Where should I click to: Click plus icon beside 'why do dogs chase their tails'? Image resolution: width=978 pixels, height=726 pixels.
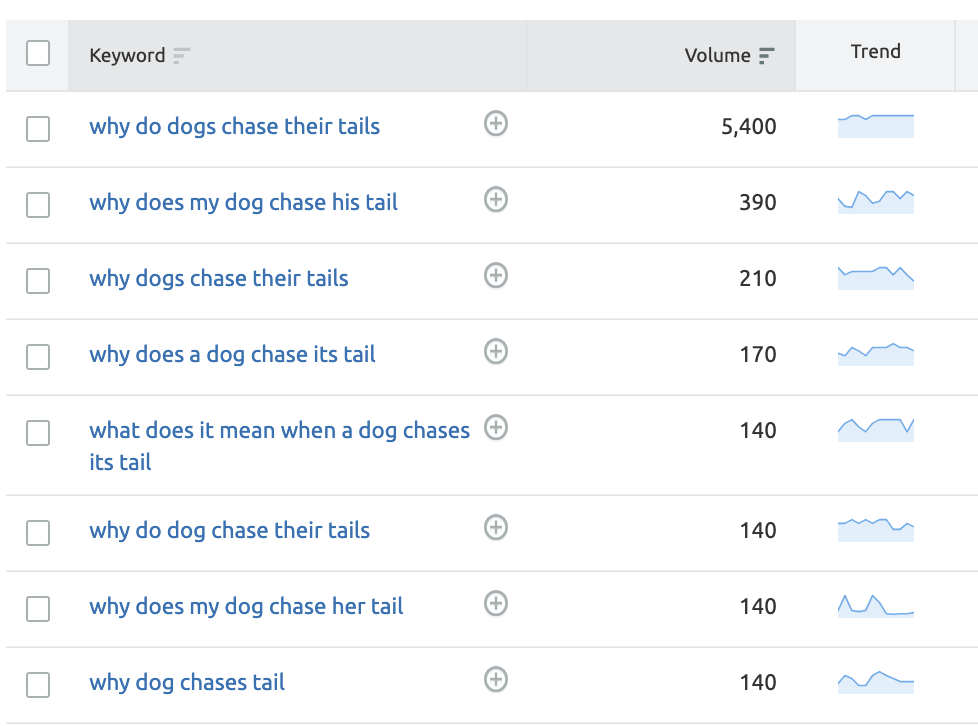point(496,124)
